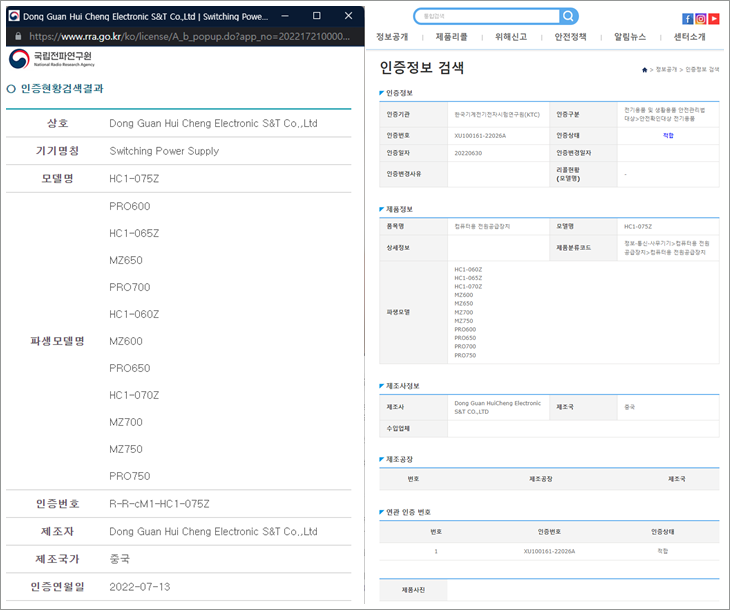This screenshot has width=730, height=610.
Task: Select 'Switching Power Supply' text
Action: 164,151
